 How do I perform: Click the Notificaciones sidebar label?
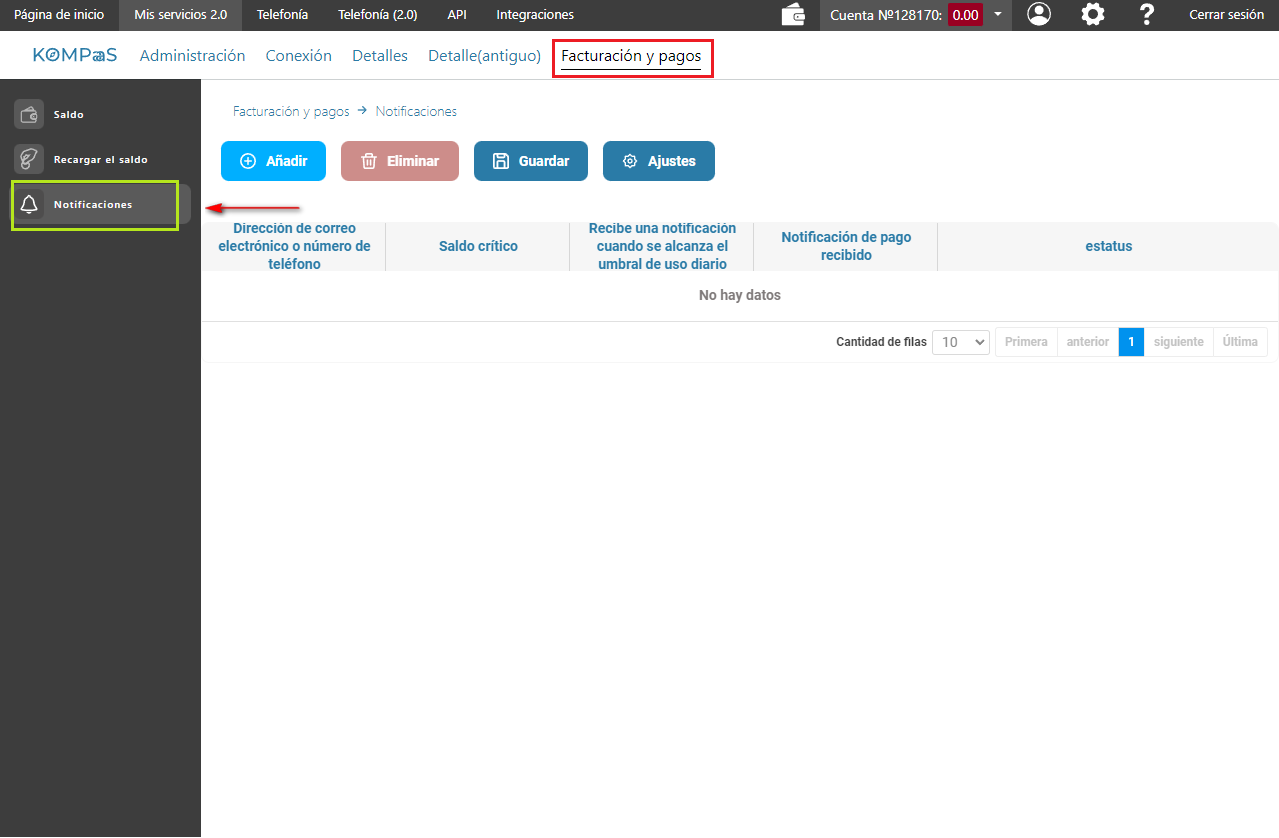pos(93,205)
